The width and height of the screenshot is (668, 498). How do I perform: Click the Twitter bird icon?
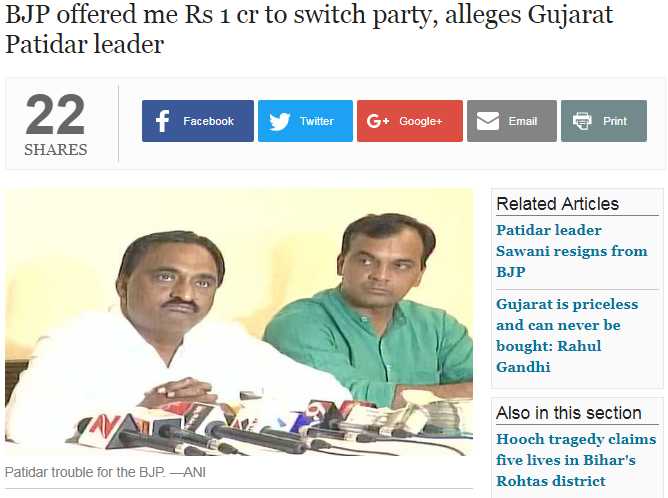point(279,121)
